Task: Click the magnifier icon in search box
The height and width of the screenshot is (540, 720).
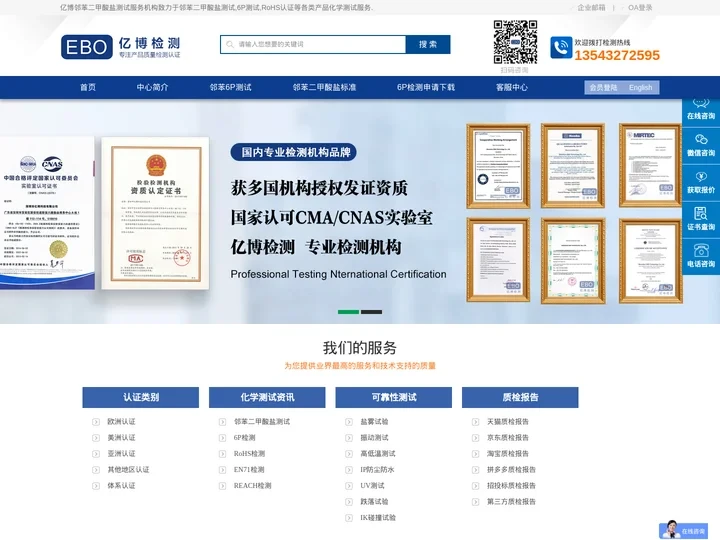Action: [230, 45]
